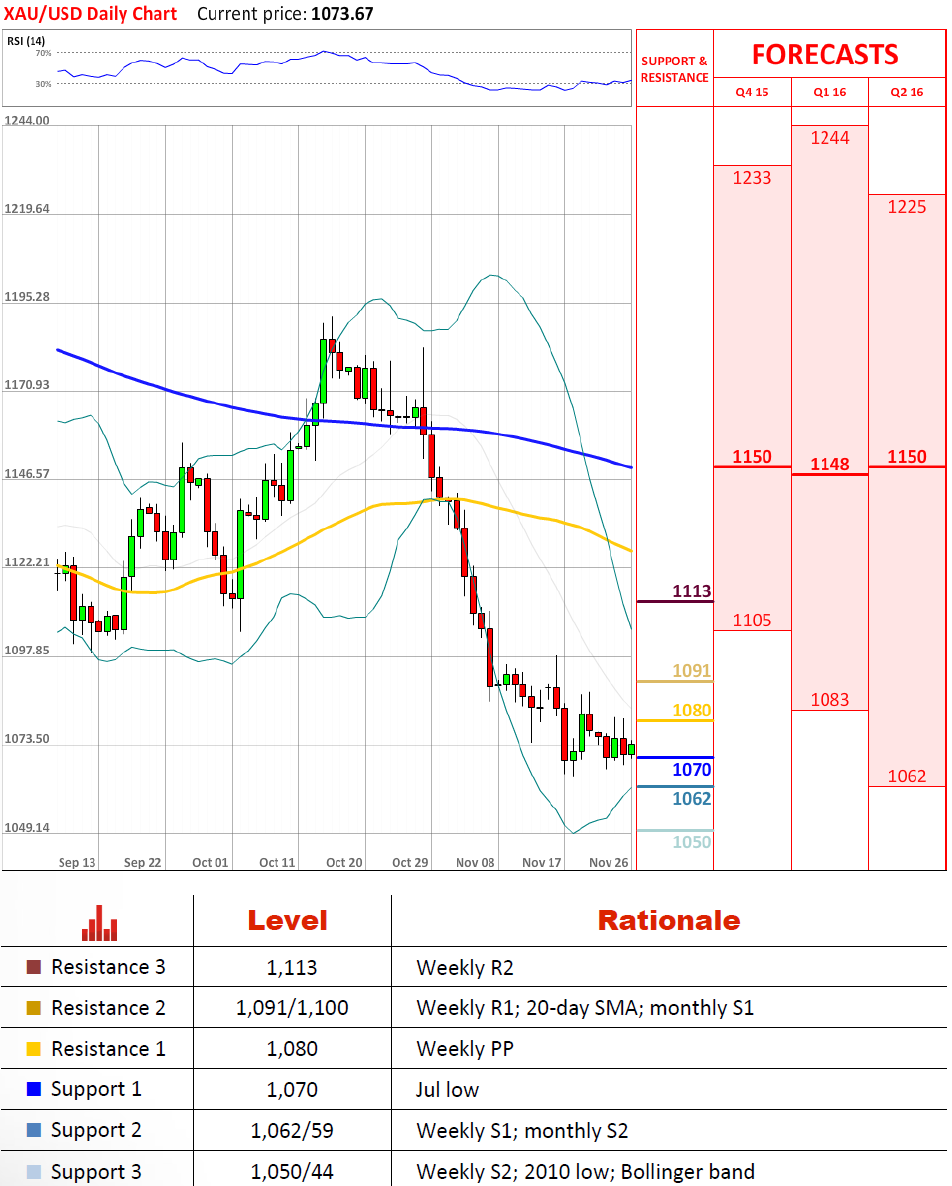This screenshot has height=1186, width=952.
Task: Click the Oct 11 date label
Action: pos(278,862)
